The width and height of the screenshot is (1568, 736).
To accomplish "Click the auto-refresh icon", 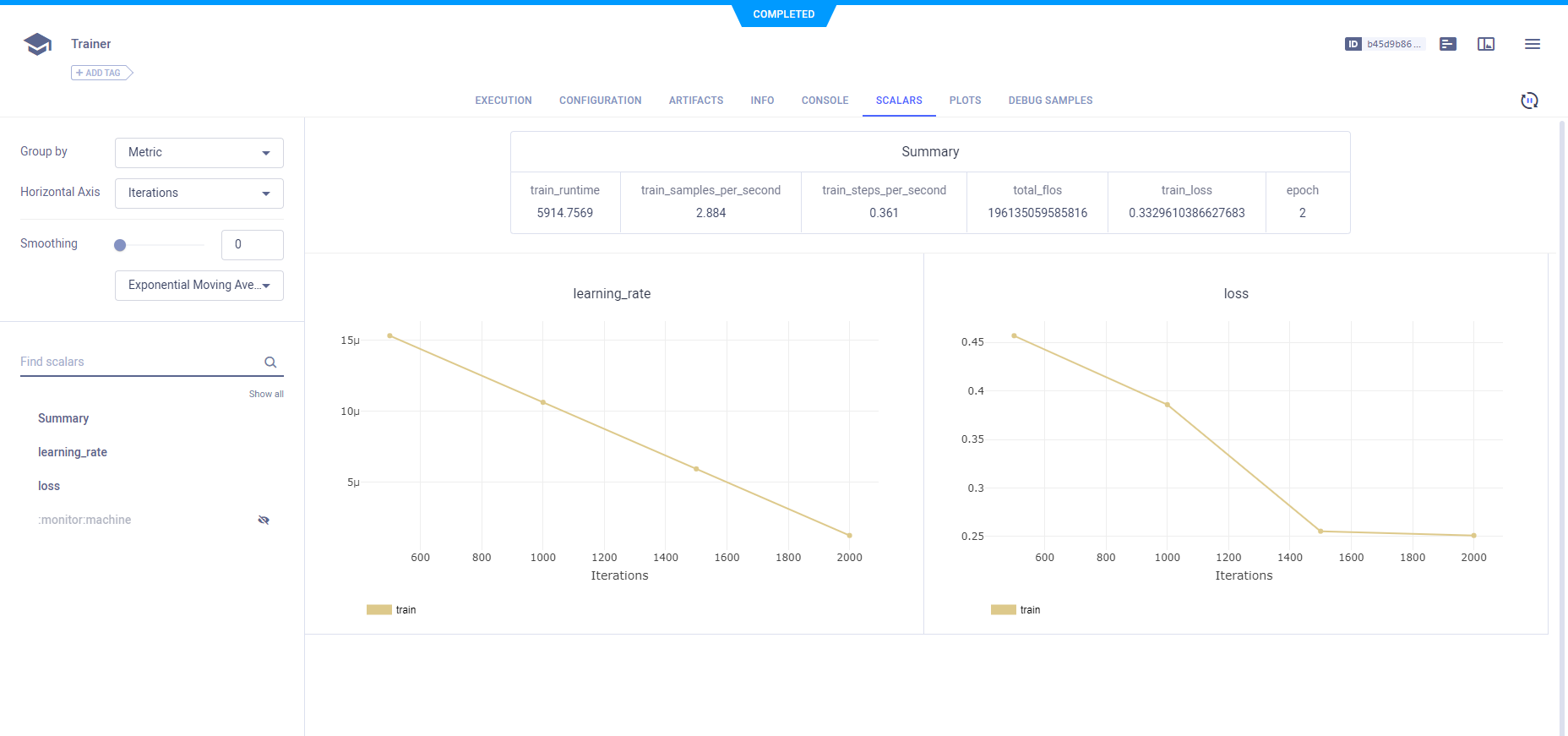I will [x=1528, y=101].
